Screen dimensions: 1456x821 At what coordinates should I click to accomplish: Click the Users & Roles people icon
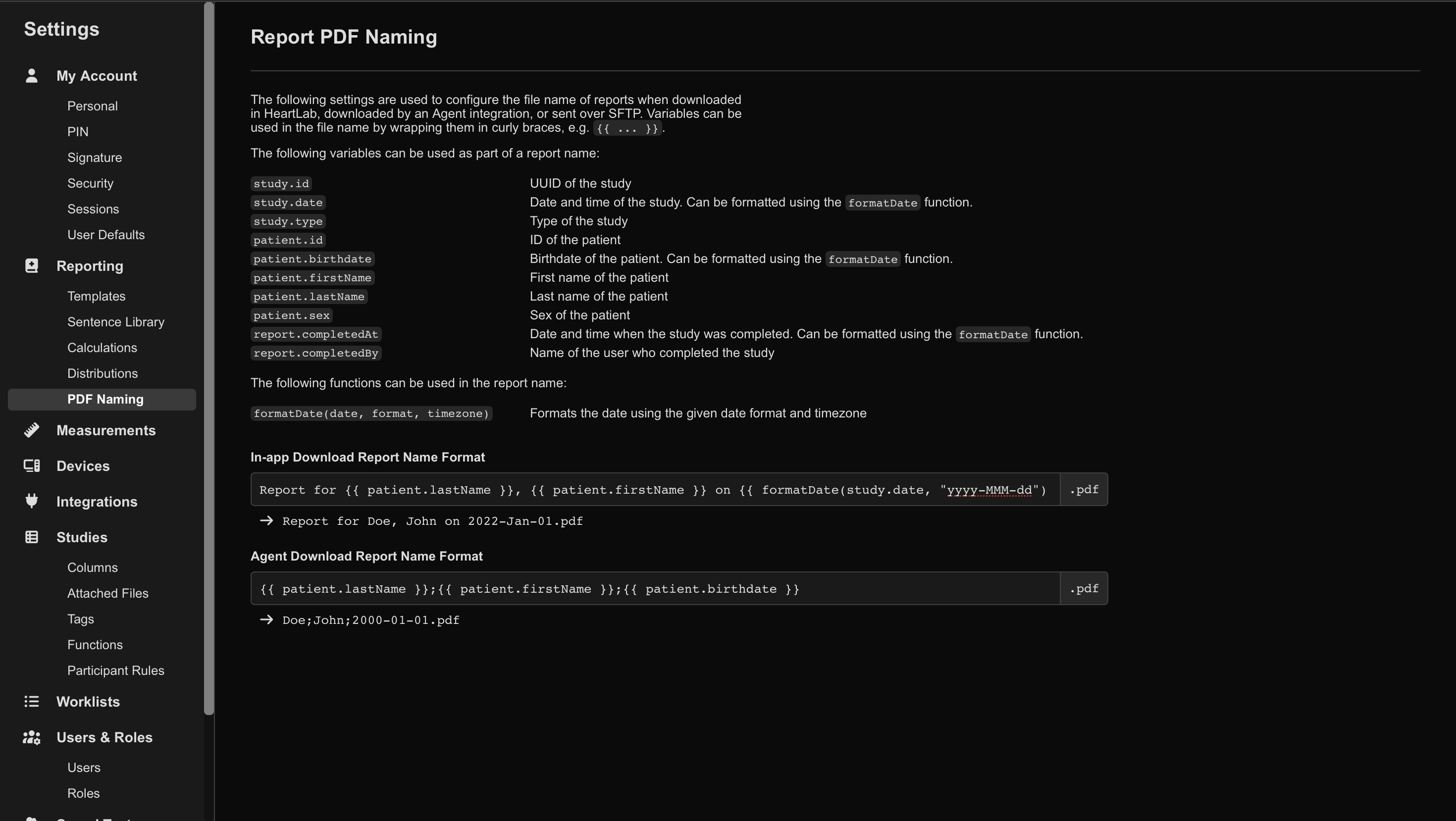(x=32, y=737)
